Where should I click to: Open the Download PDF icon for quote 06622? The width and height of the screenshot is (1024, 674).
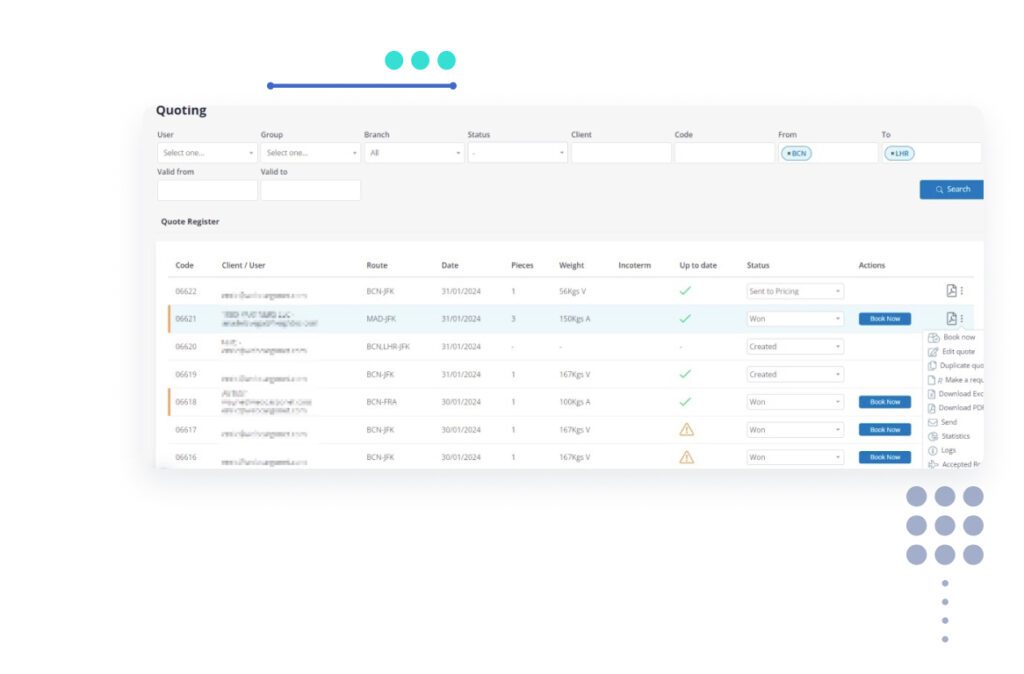[951, 290]
